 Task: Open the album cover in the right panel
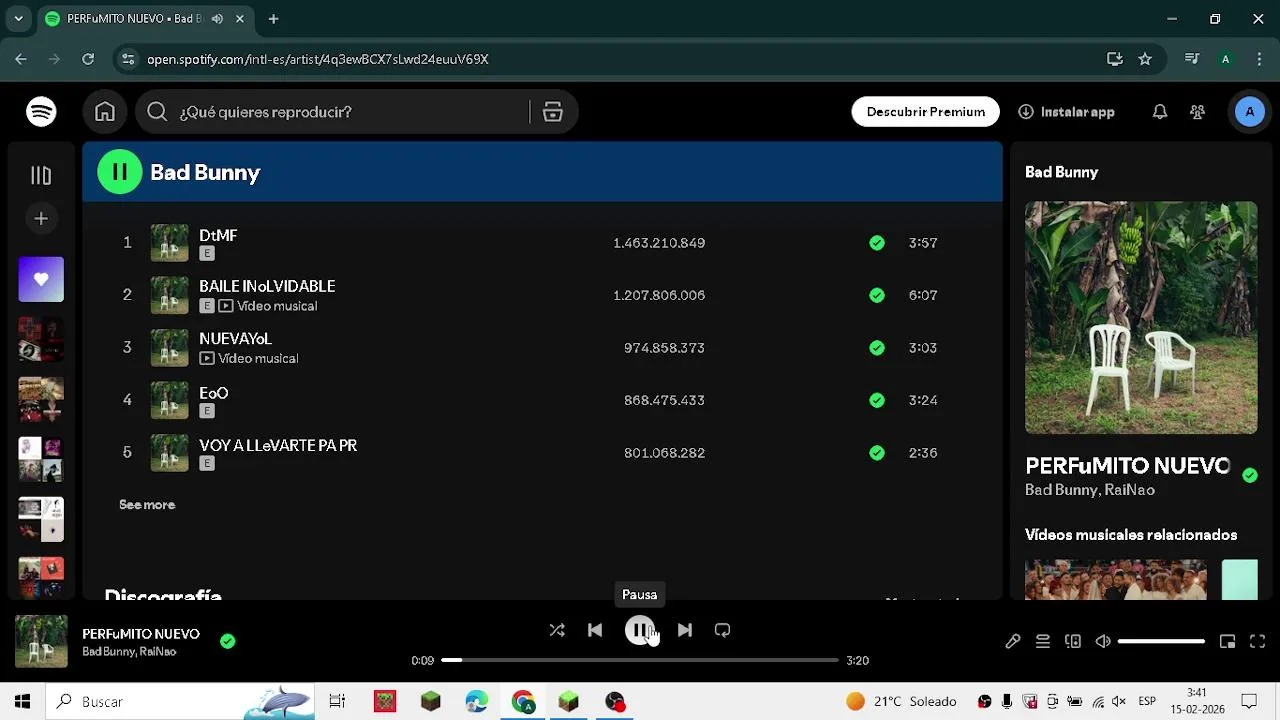(1141, 318)
